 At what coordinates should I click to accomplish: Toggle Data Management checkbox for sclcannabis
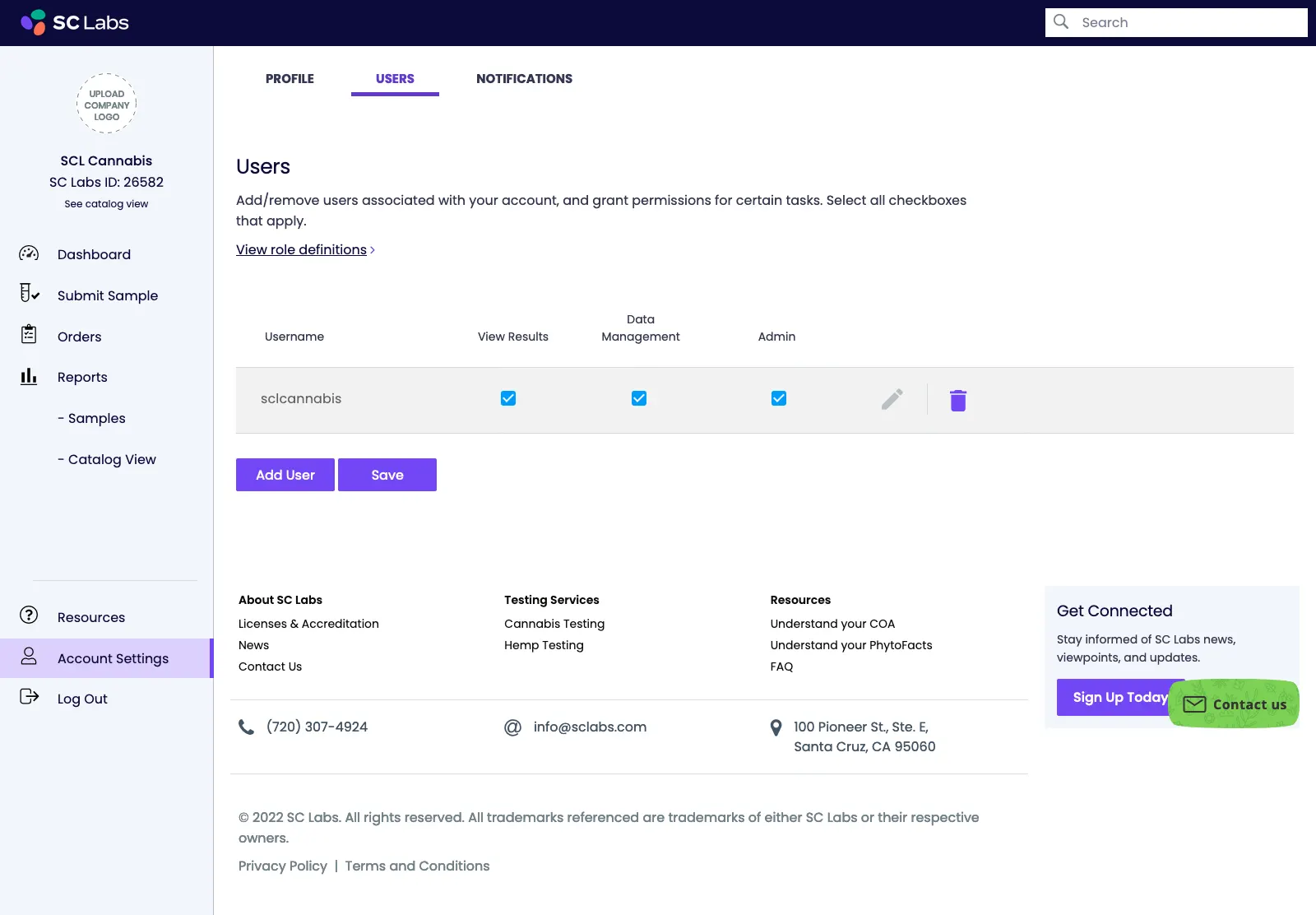point(639,398)
